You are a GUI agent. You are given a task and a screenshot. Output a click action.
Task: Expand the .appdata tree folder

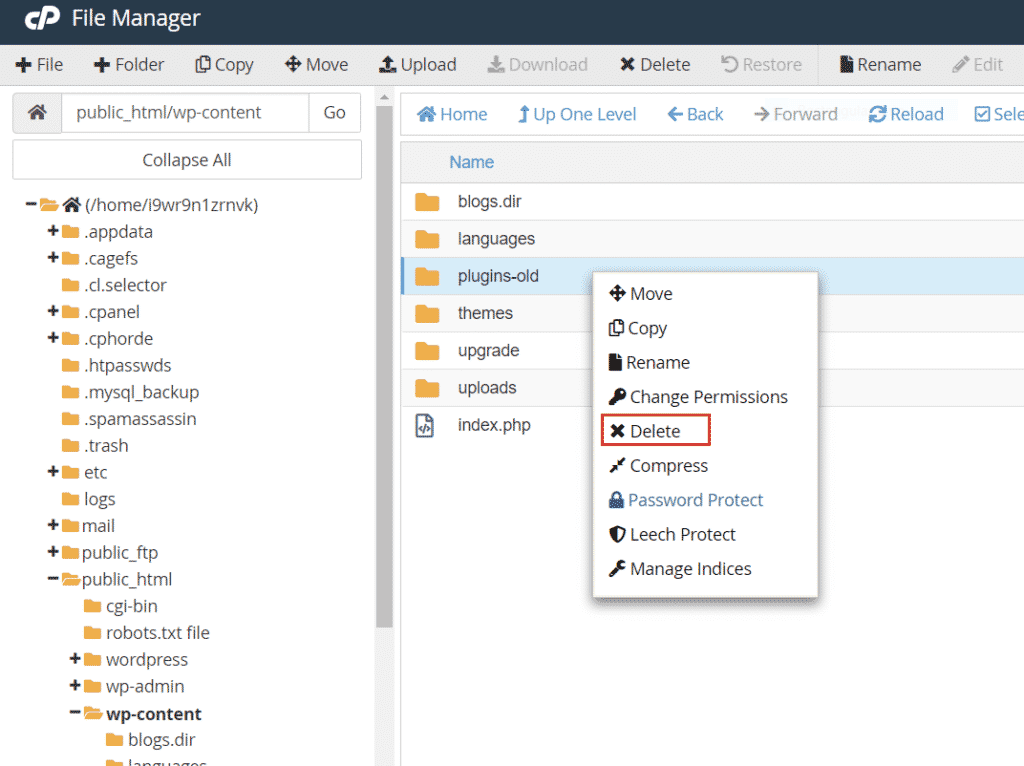click(53, 231)
